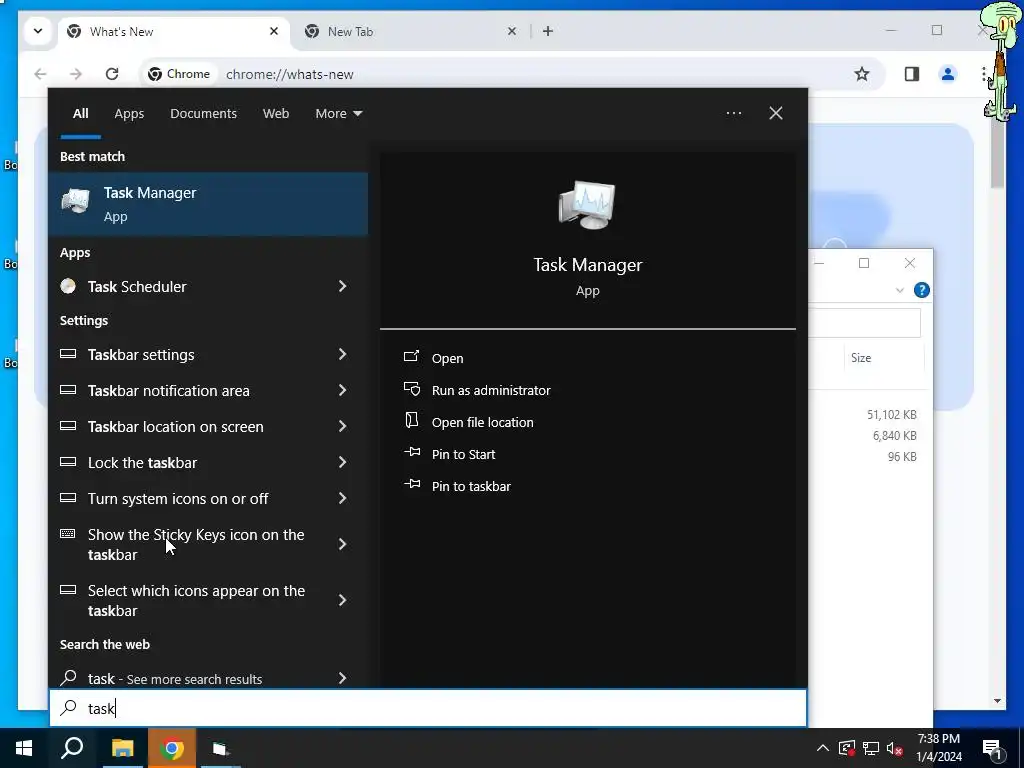Open Select which icons appear on the taskbar
Viewport: 1024px width, 768px height.
(208, 600)
